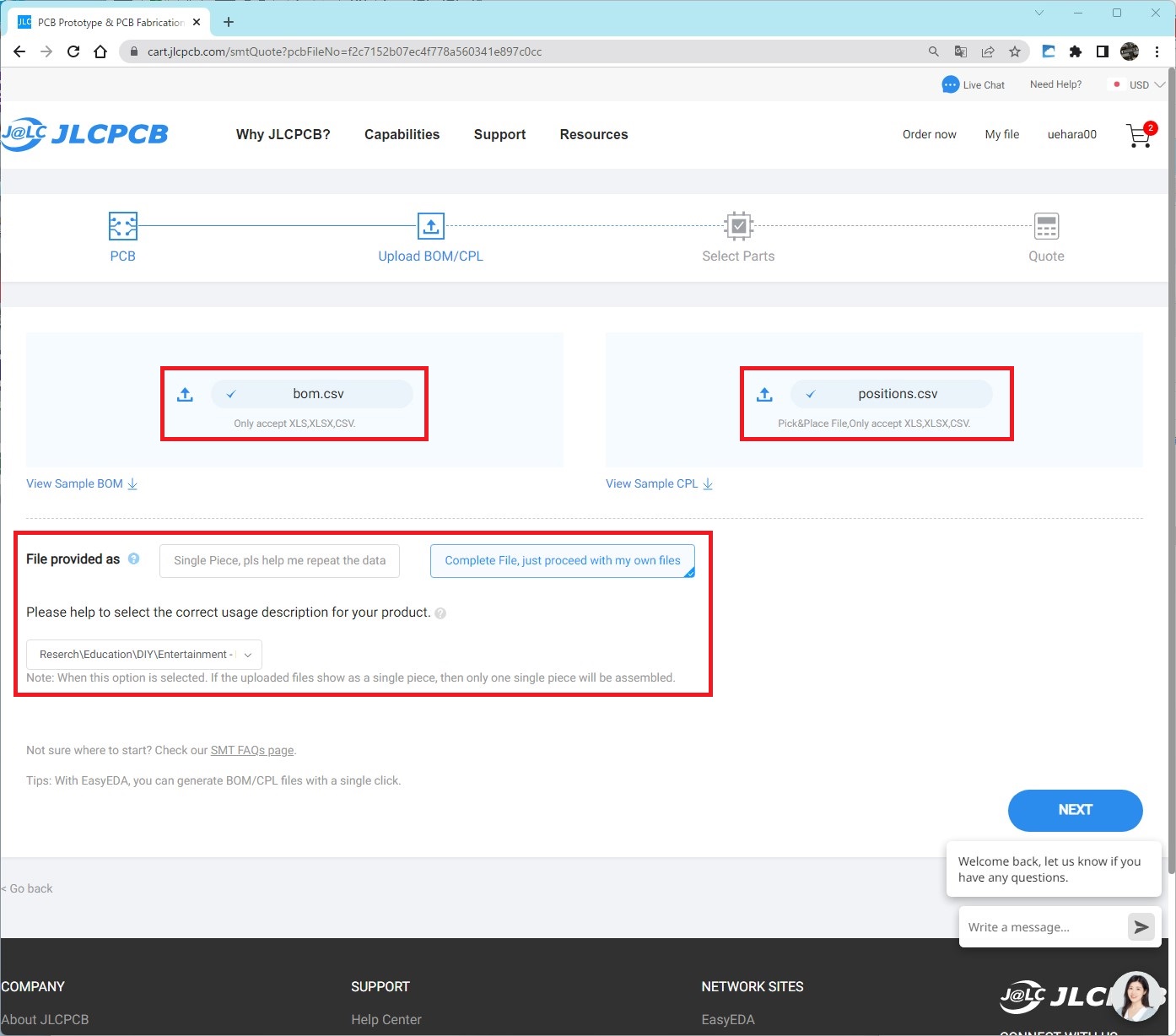The image size is (1176, 1036).
Task: Click the Quote step icon
Action: coord(1046,225)
